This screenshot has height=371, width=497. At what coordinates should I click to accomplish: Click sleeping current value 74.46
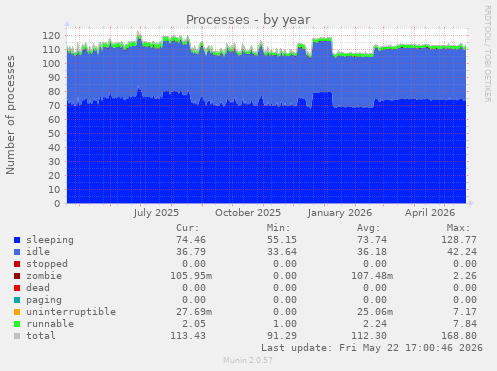[191, 240]
